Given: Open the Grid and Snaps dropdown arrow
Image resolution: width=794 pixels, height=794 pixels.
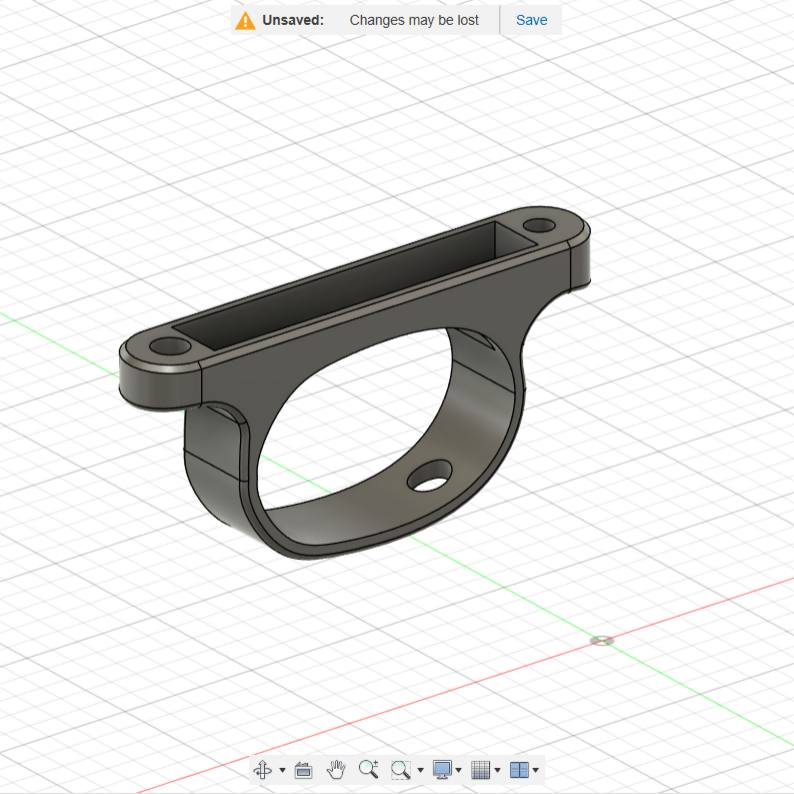Looking at the screenshot, I should (497, 770).
